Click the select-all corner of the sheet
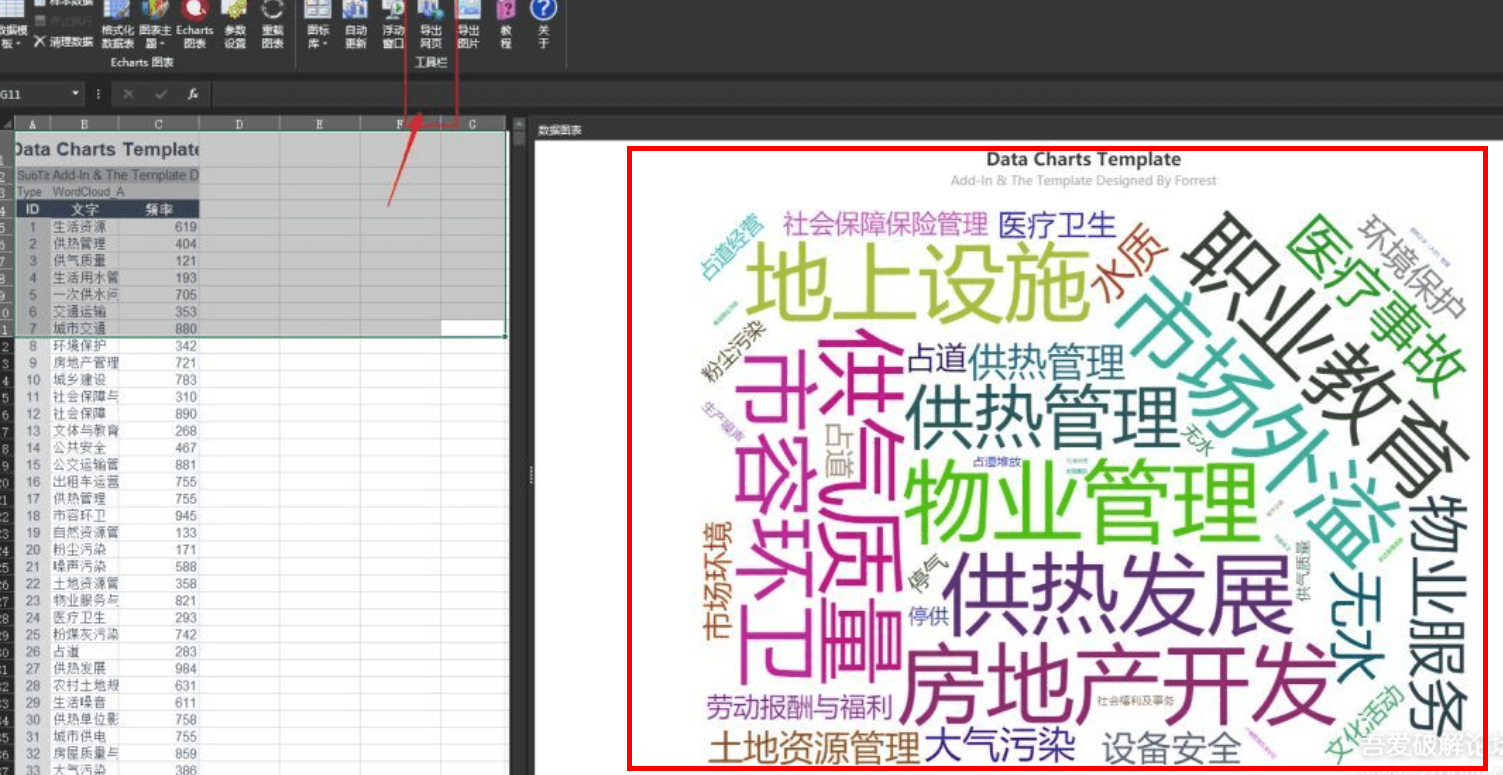Viewport: 1503px width, 775px height. coord(7,124)
